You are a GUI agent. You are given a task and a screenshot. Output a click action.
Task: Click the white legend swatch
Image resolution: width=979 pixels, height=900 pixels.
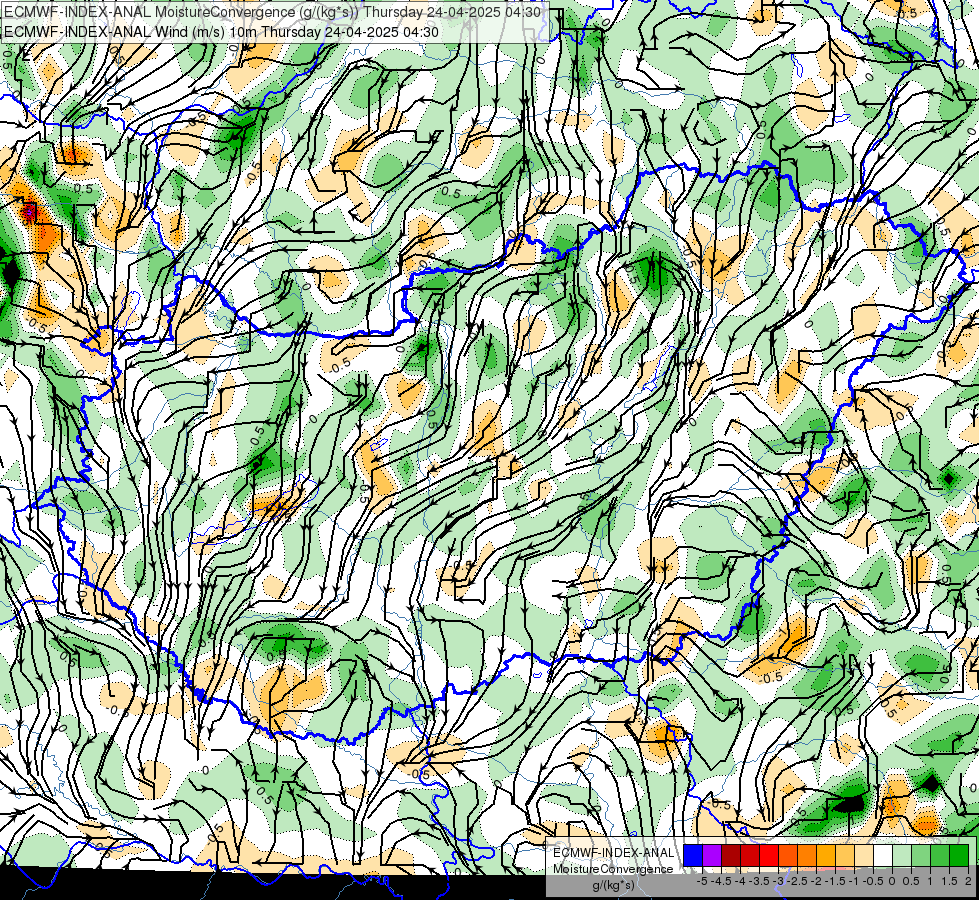coord(883,855)
